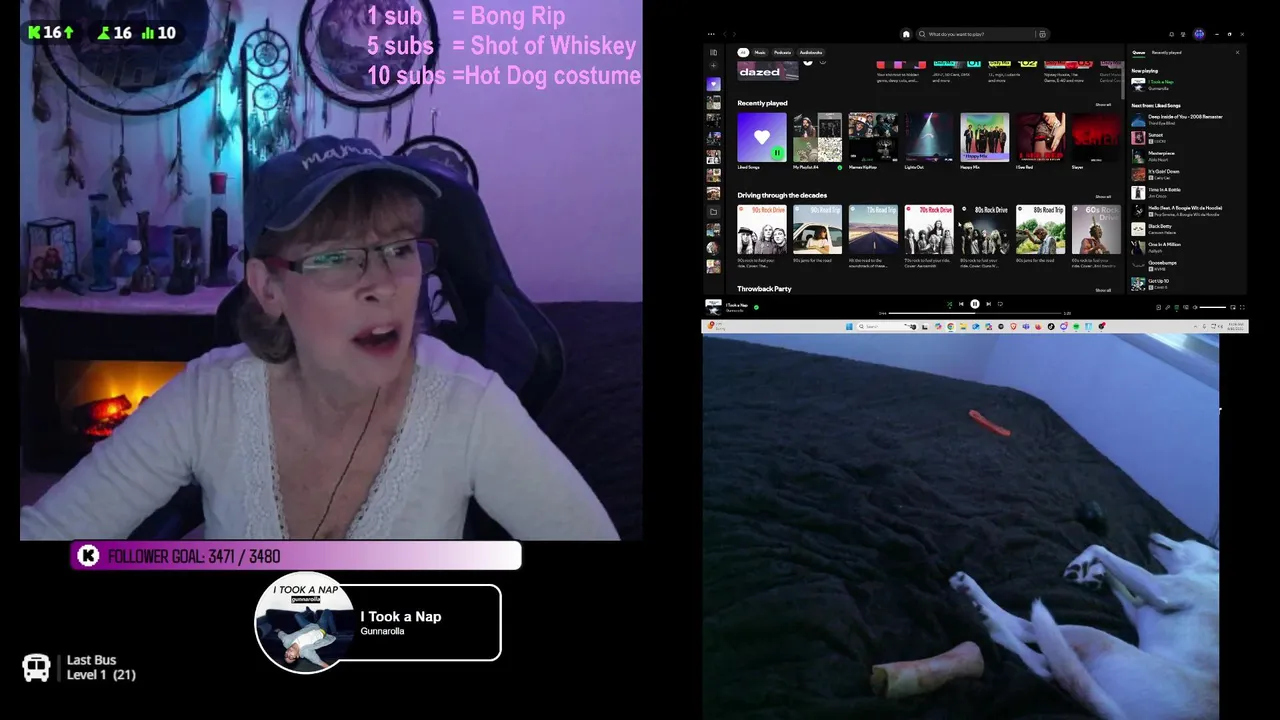This screenshot has width=1280, height=720.
Task: Select All filter chip
Action: coord(743,52)
